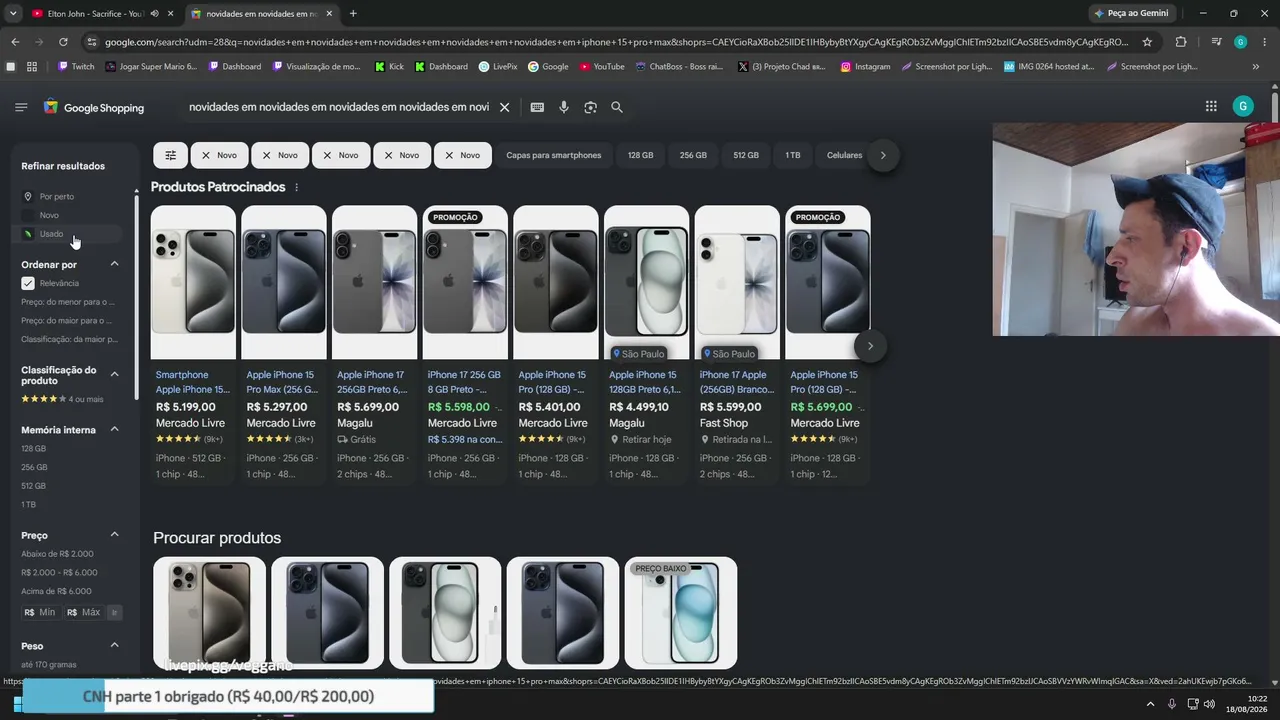Open the LivePix bookmark

[498, 67]
